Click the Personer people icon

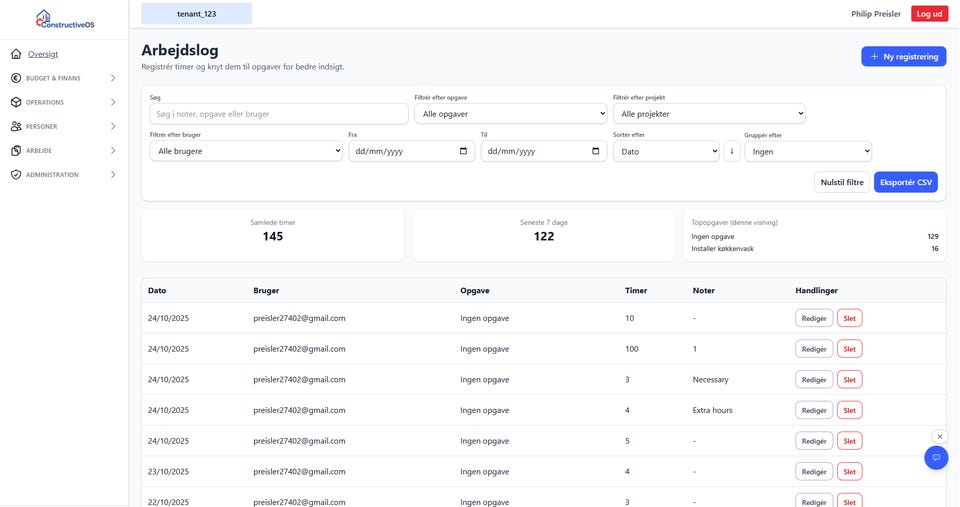(x=16, y=126)
